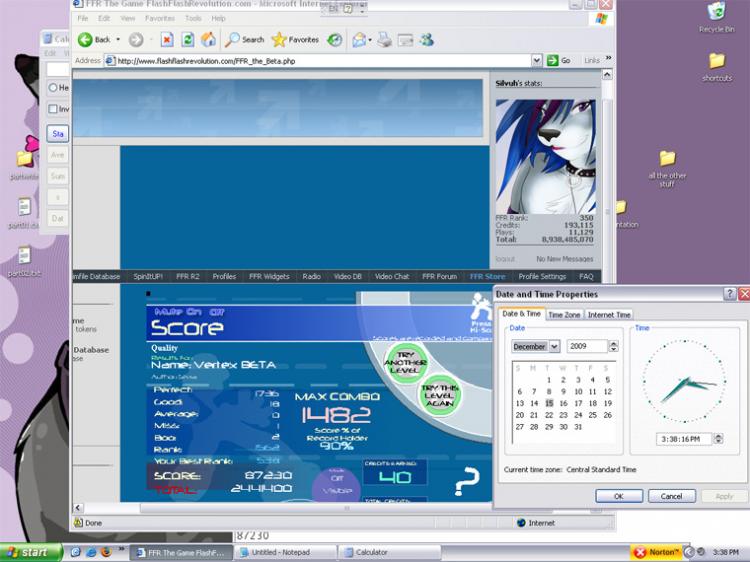Expand the month dropdown showing December
Image resolution: width=750 pixels, height=562 pixels.
click(555, 347)
